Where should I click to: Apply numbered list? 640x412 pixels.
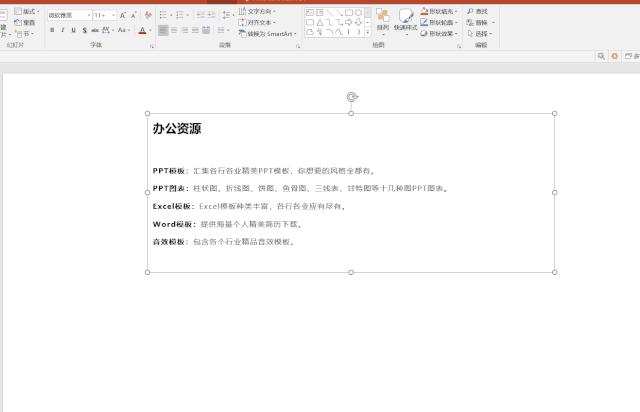[x=182, y=16]
